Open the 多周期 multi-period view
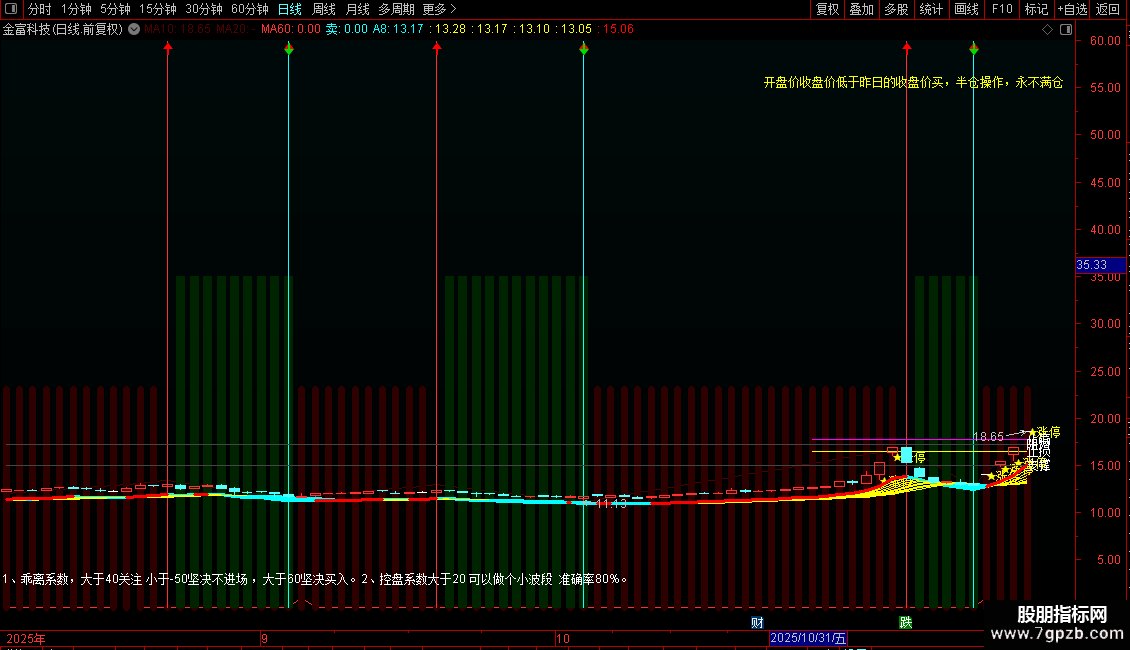This screenshot has width=1130, height=650. [396, 9]
